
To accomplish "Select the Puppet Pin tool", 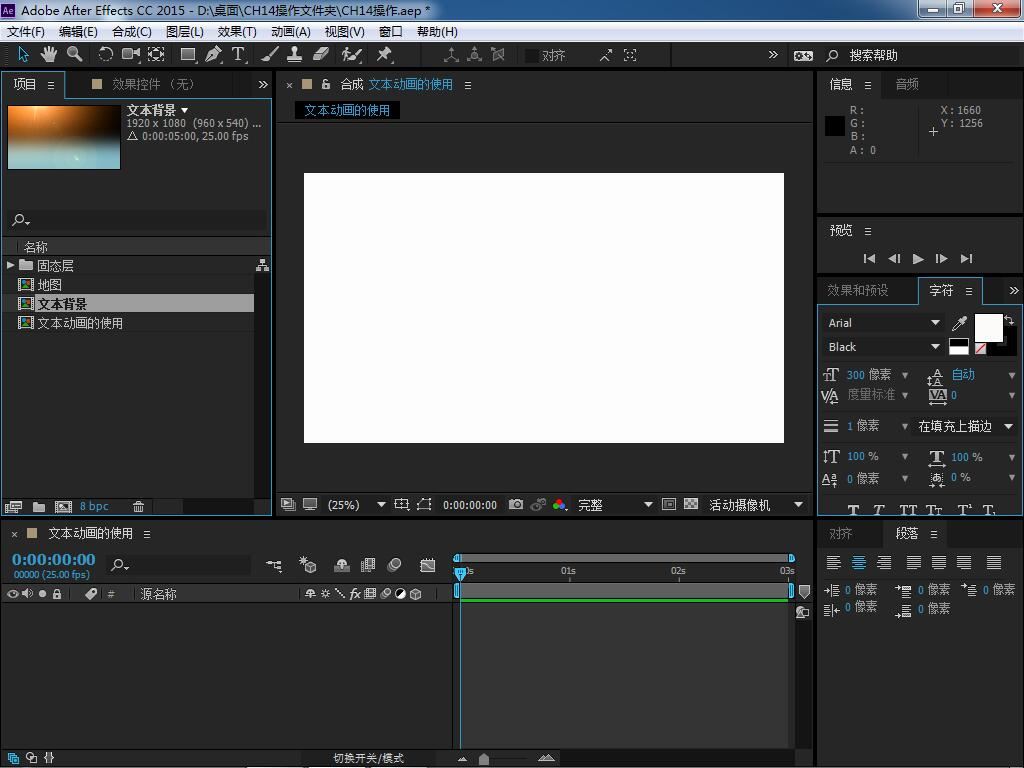I will click(384, 55).
